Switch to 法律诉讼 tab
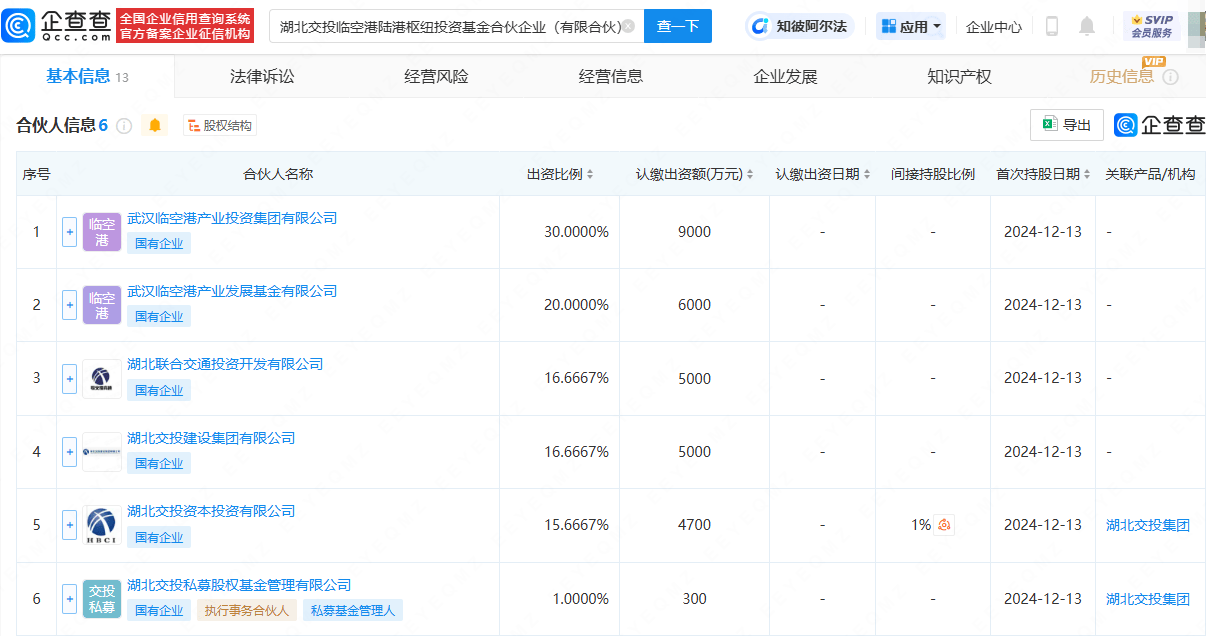This screenshot has height=636, width=1206. [x=262, y=77]
